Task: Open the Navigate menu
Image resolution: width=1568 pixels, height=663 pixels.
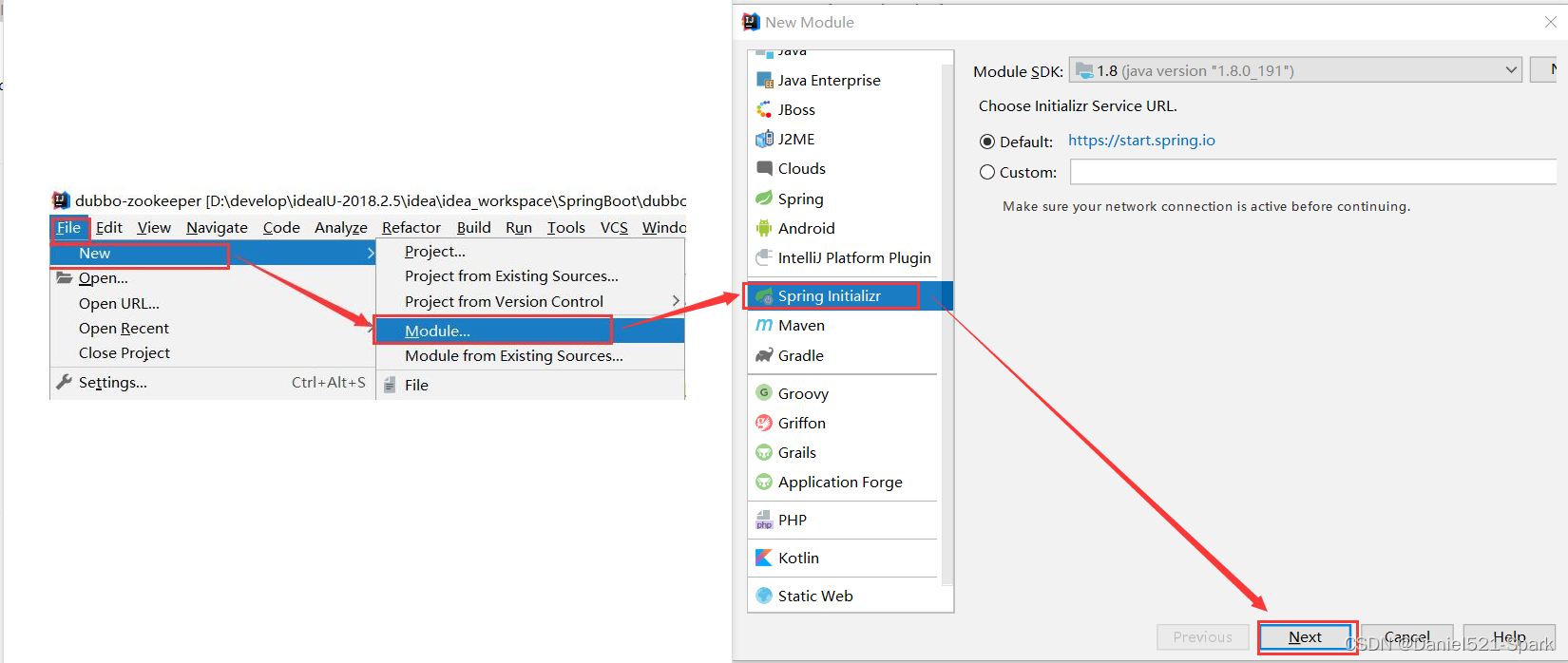Action: pyautogui.click(x=217, y=227)
